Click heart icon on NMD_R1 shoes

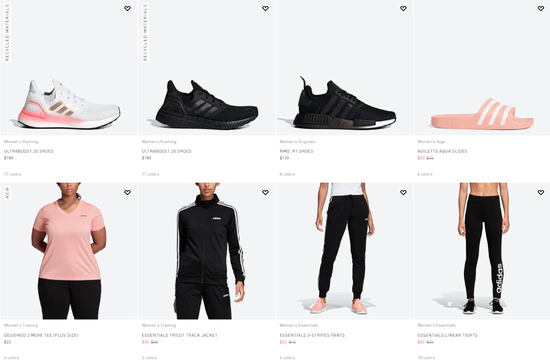point(403,8)
